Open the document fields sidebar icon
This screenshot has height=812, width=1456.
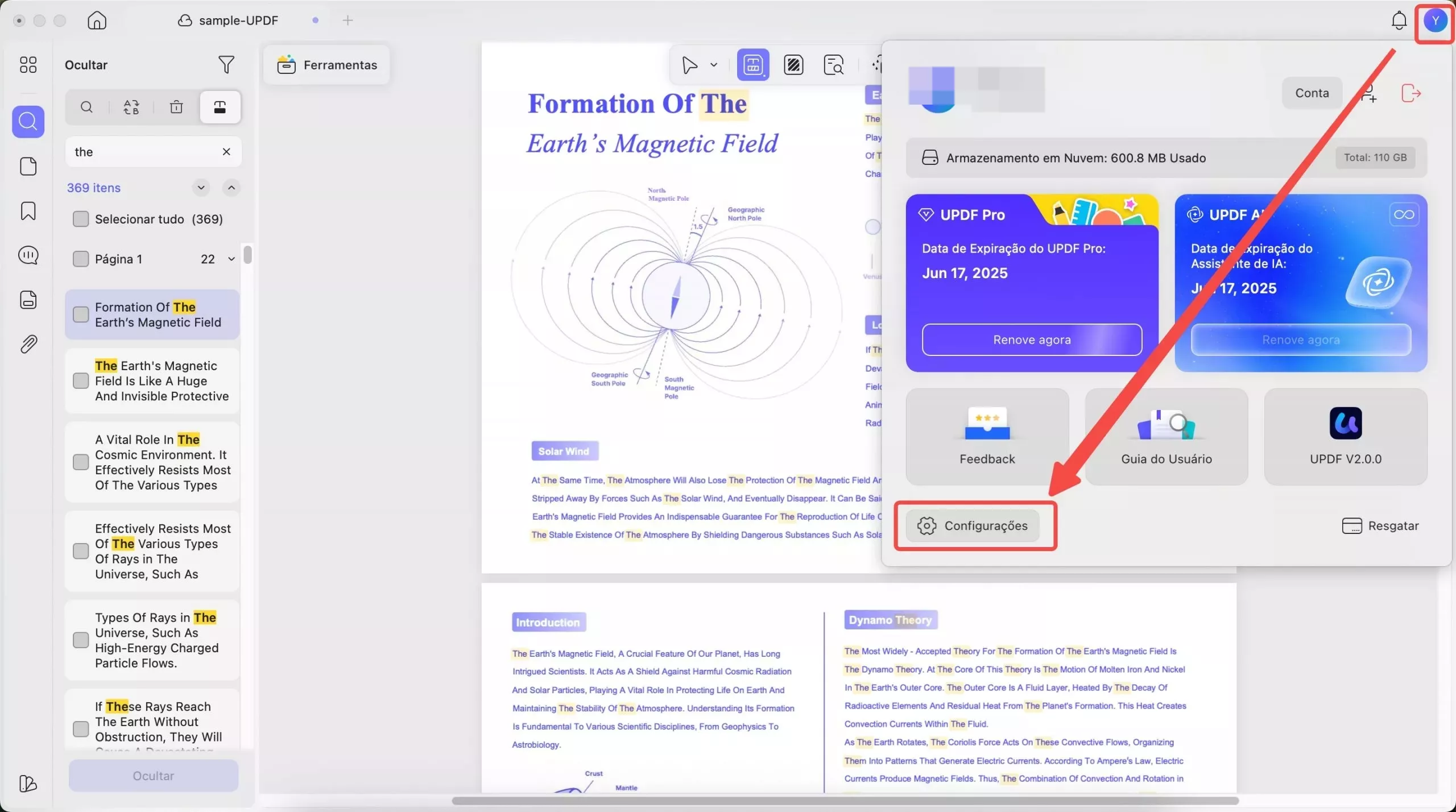pyautogui.click(x=28, y=300)
